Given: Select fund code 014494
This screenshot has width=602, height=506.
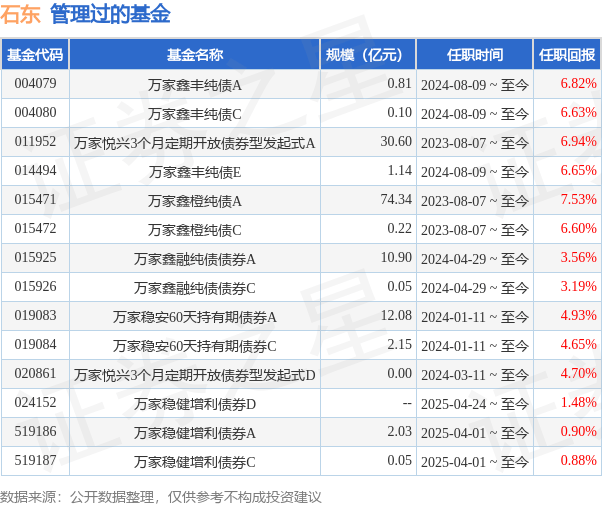Looking at the screenshot, I should 35,170.
